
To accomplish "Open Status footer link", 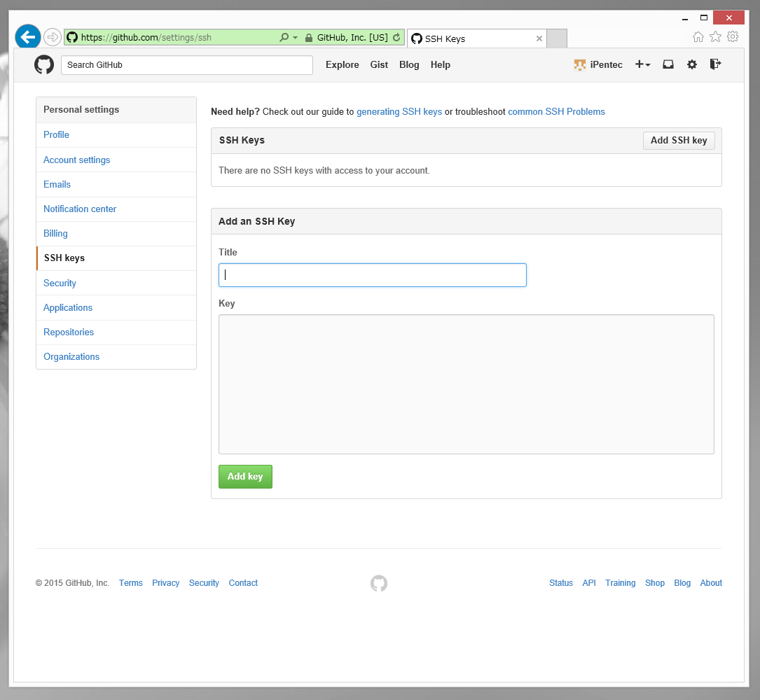I will pyautogui.click(x=561, y=583).
